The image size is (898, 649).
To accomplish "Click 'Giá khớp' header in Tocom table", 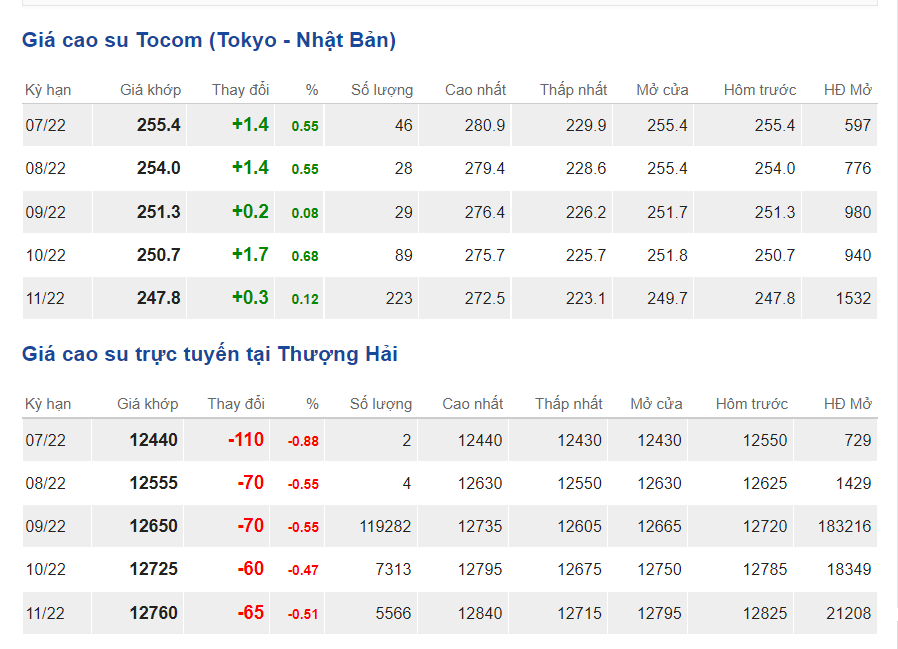I will 150,90.
